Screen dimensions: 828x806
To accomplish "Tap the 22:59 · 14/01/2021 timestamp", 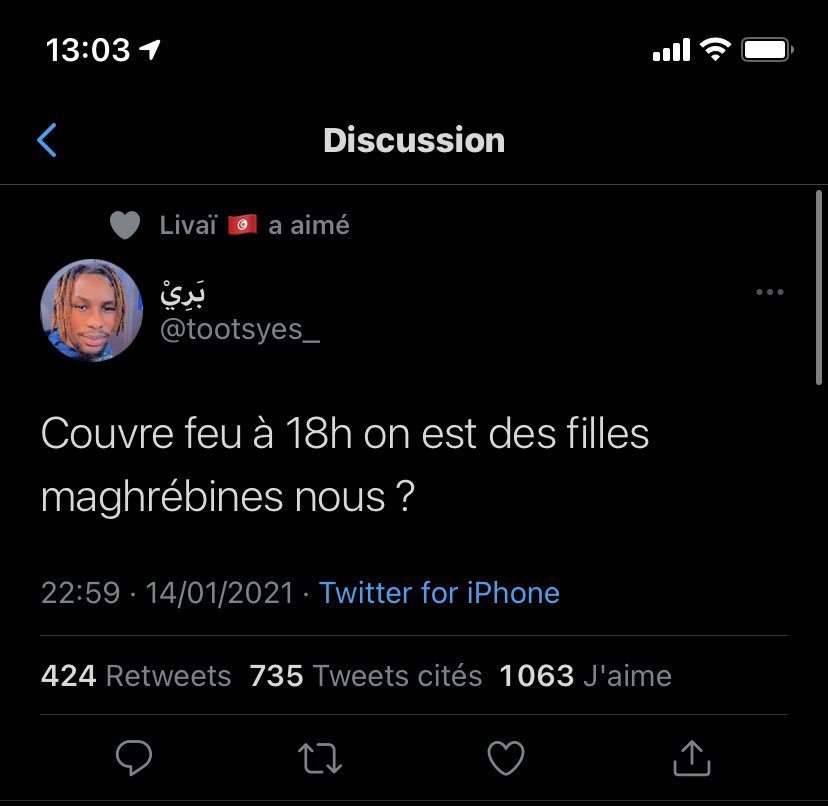I will click(167, 593).
